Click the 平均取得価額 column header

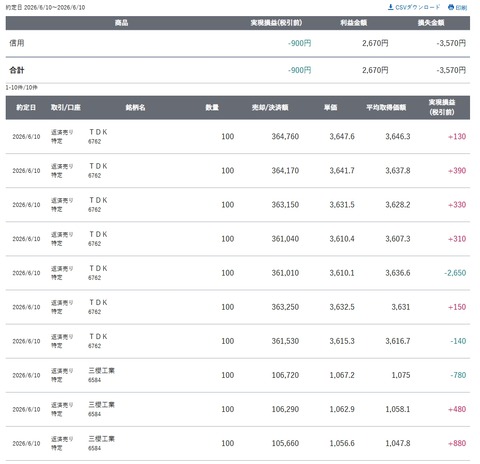click(386, 107)
